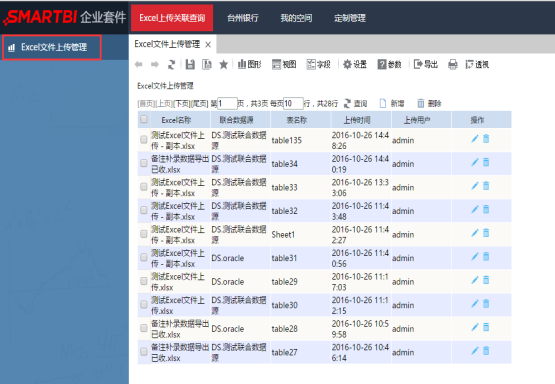Open the Excel上传关联查询 top menu
555x384 pixels.
(172, 18)
